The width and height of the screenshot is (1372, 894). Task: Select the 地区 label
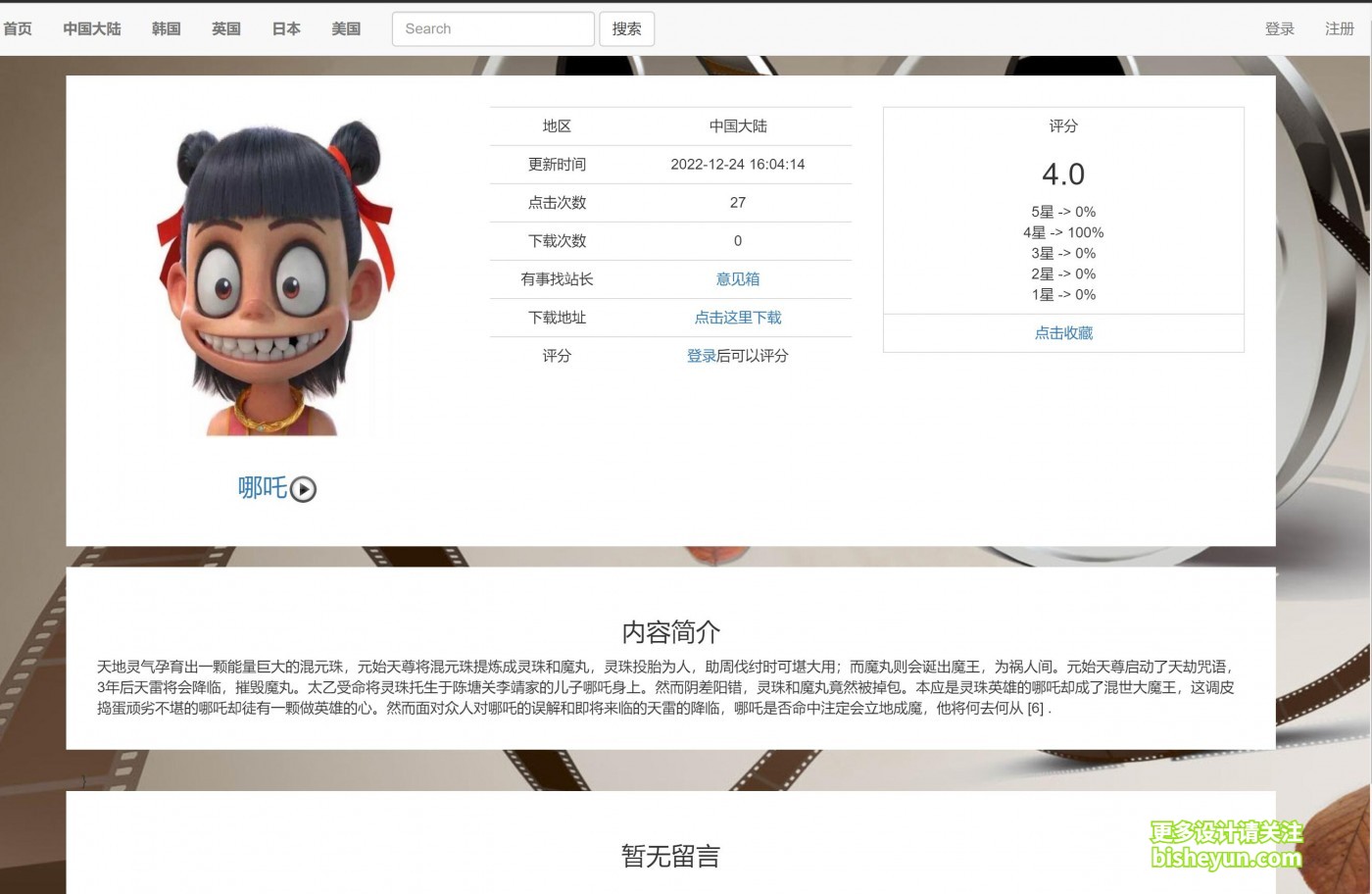pyautogui.click(x=557, y=126)
